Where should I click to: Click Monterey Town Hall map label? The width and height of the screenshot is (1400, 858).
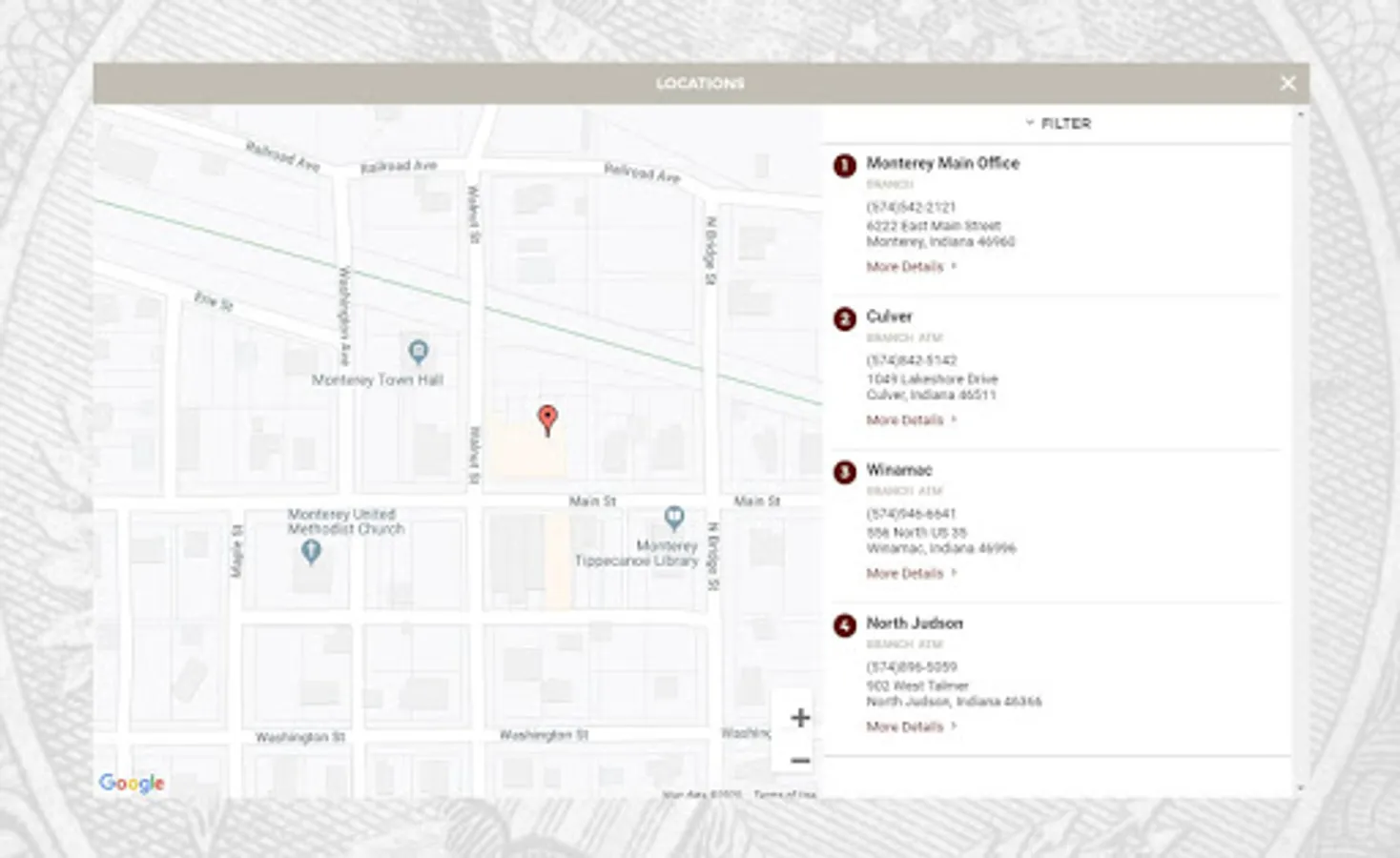378,379
